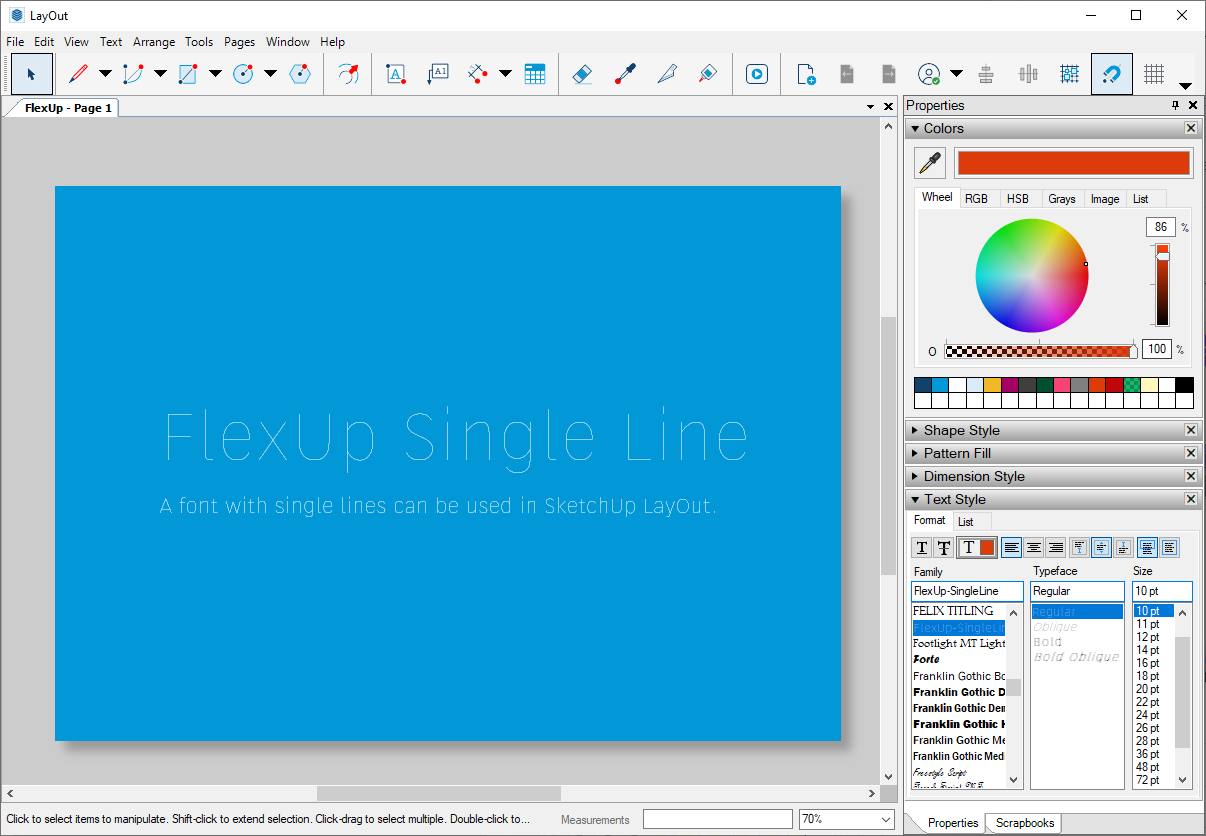
Task: Switch to Text Style List tab
Action: point(965,522)
